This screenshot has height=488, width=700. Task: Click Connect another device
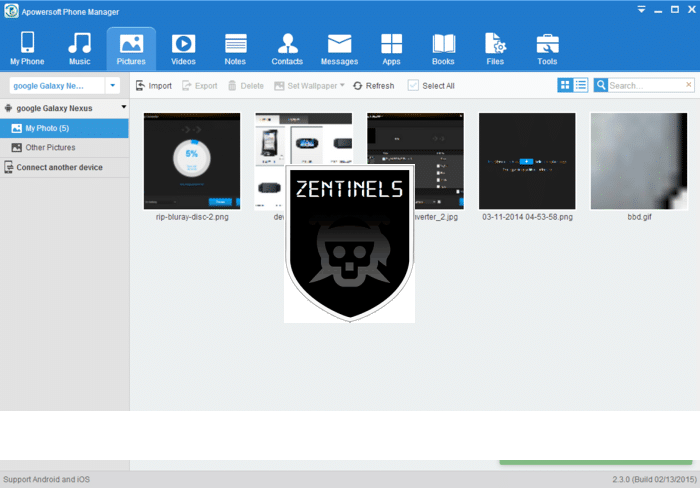click(x=64, y=167)
